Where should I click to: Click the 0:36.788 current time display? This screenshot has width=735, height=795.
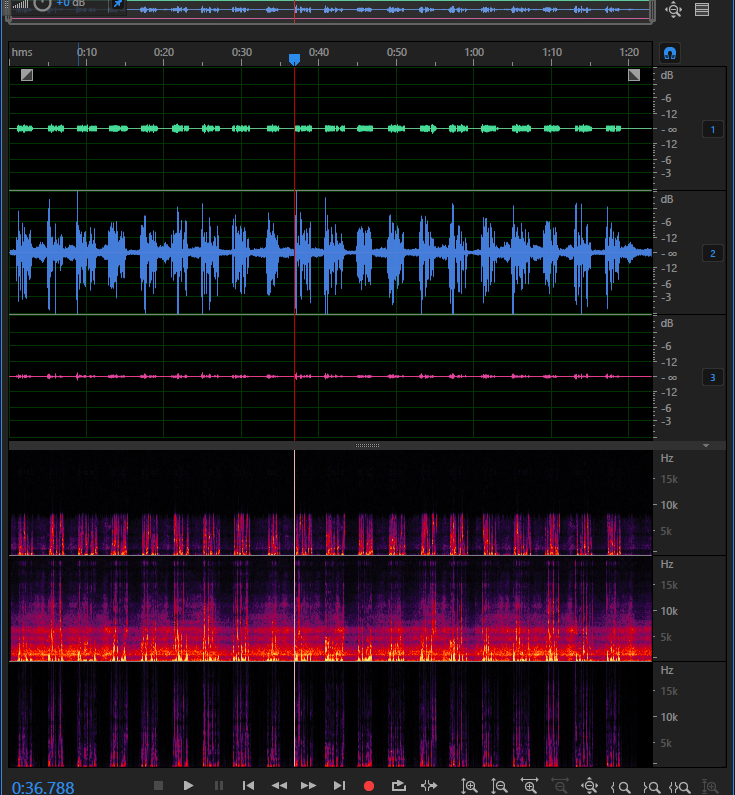pyautogui.click(x=43, y=787)
